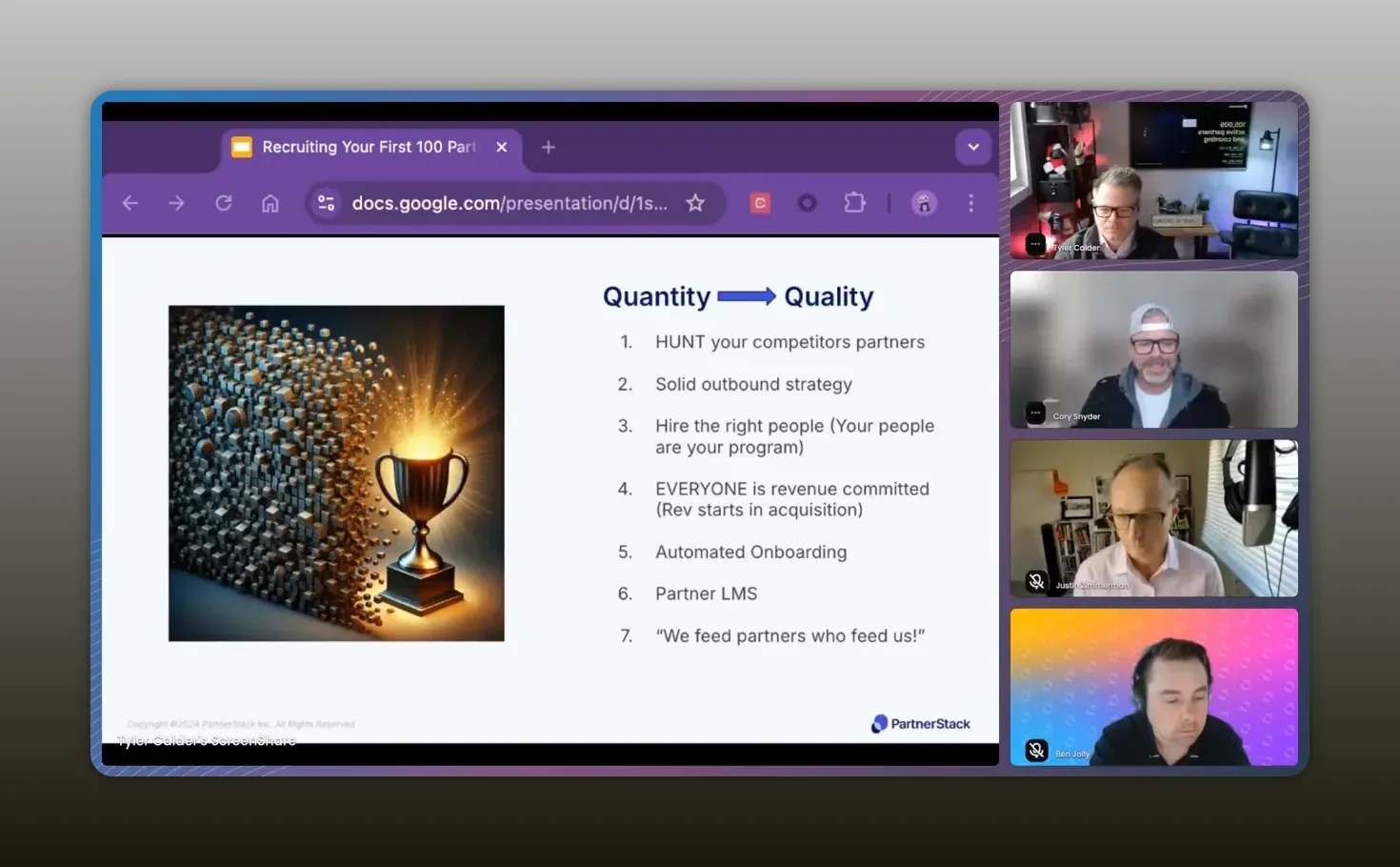Select the Recruiting Your First 100 tab
Viewport: 1400px width, 867px height.
click(367, 147)
